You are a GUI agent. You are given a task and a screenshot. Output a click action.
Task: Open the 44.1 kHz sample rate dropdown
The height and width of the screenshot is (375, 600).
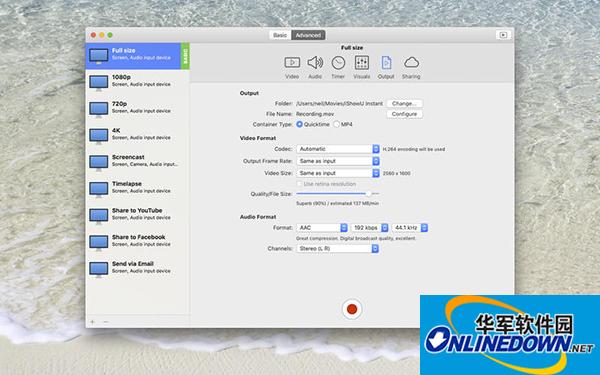pos(410,228)
